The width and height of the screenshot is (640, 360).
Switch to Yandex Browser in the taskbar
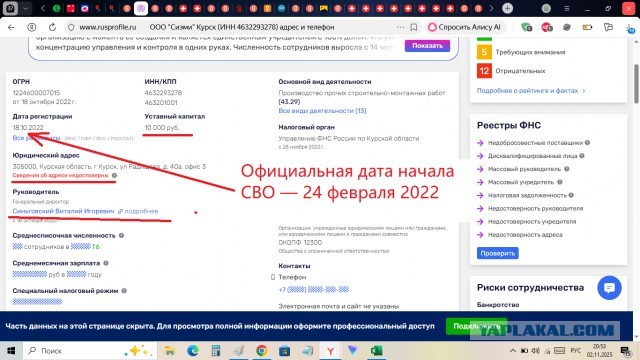click(x=330, y=351)
